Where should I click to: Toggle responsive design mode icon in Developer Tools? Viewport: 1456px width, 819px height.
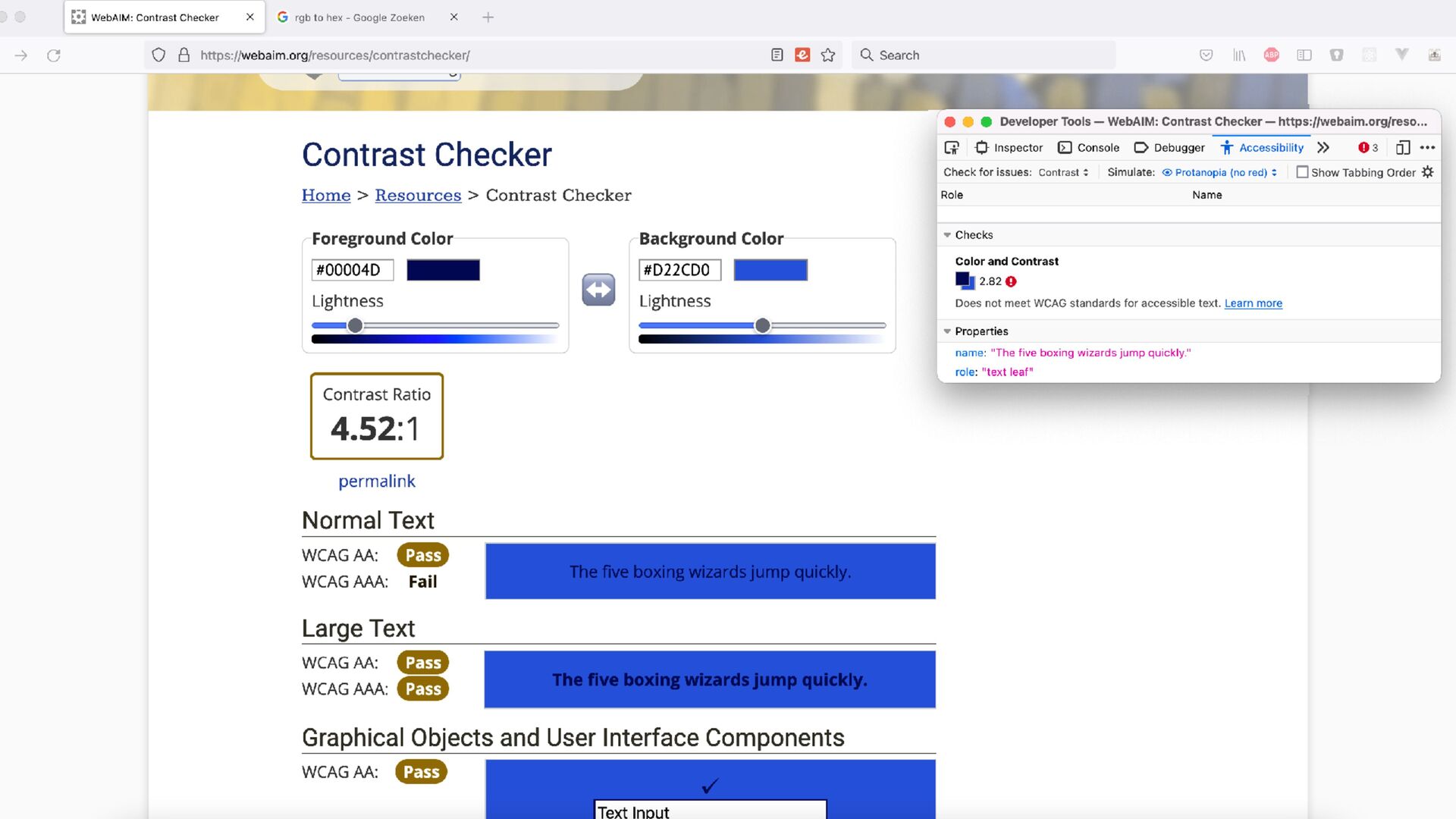click(x=1403, y=148)
